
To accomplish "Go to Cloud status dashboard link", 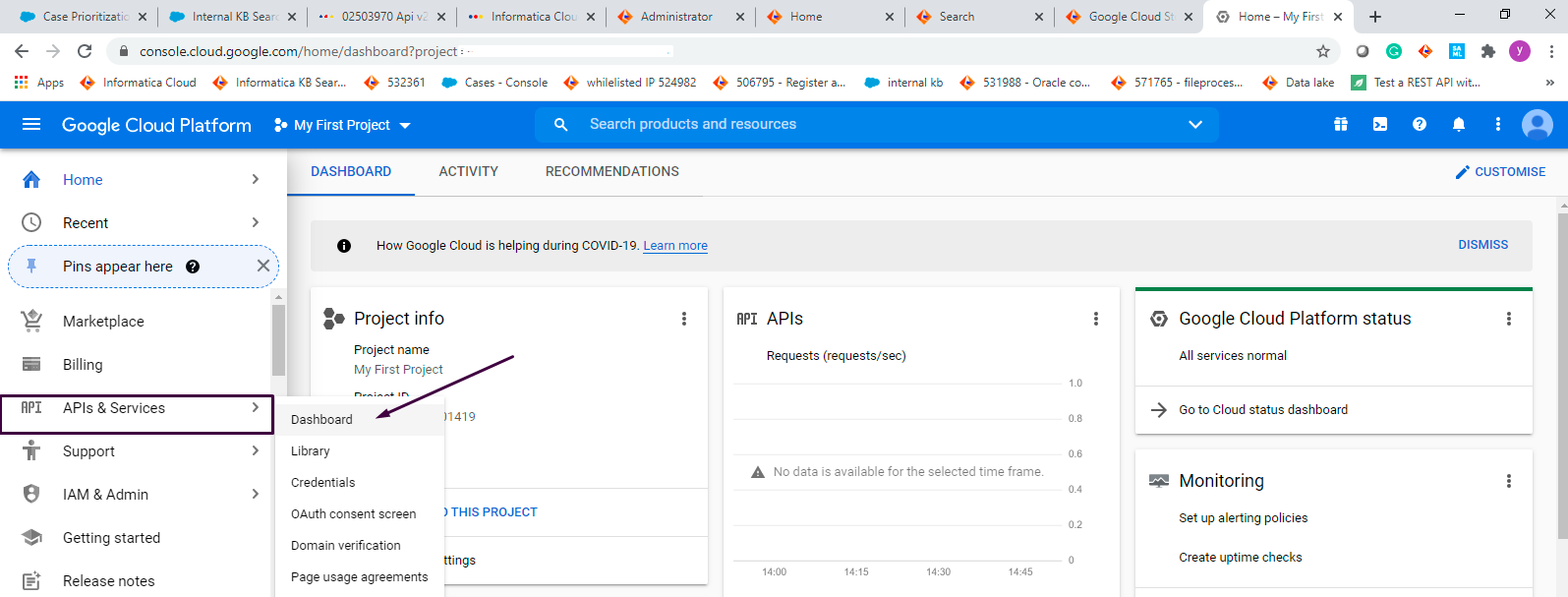I will click(x=1263, y=410).
